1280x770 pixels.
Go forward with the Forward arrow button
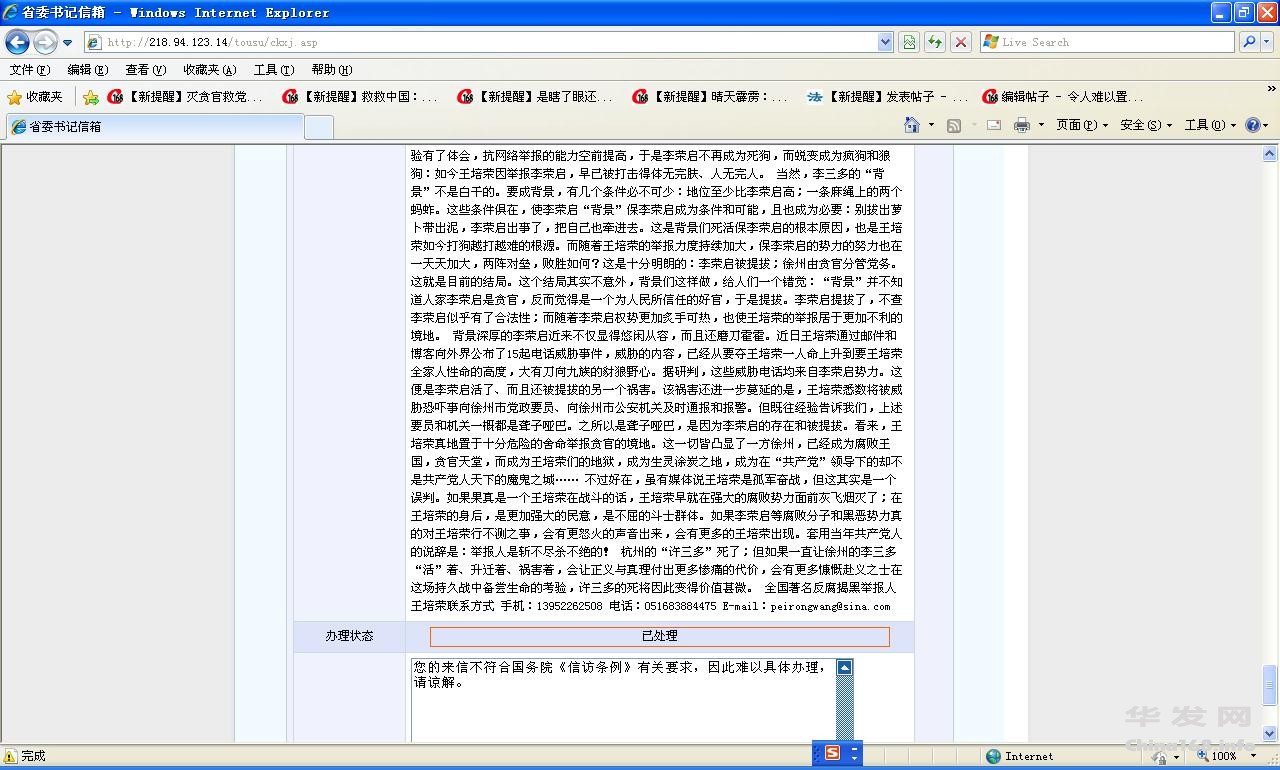(x=45, y=42)
